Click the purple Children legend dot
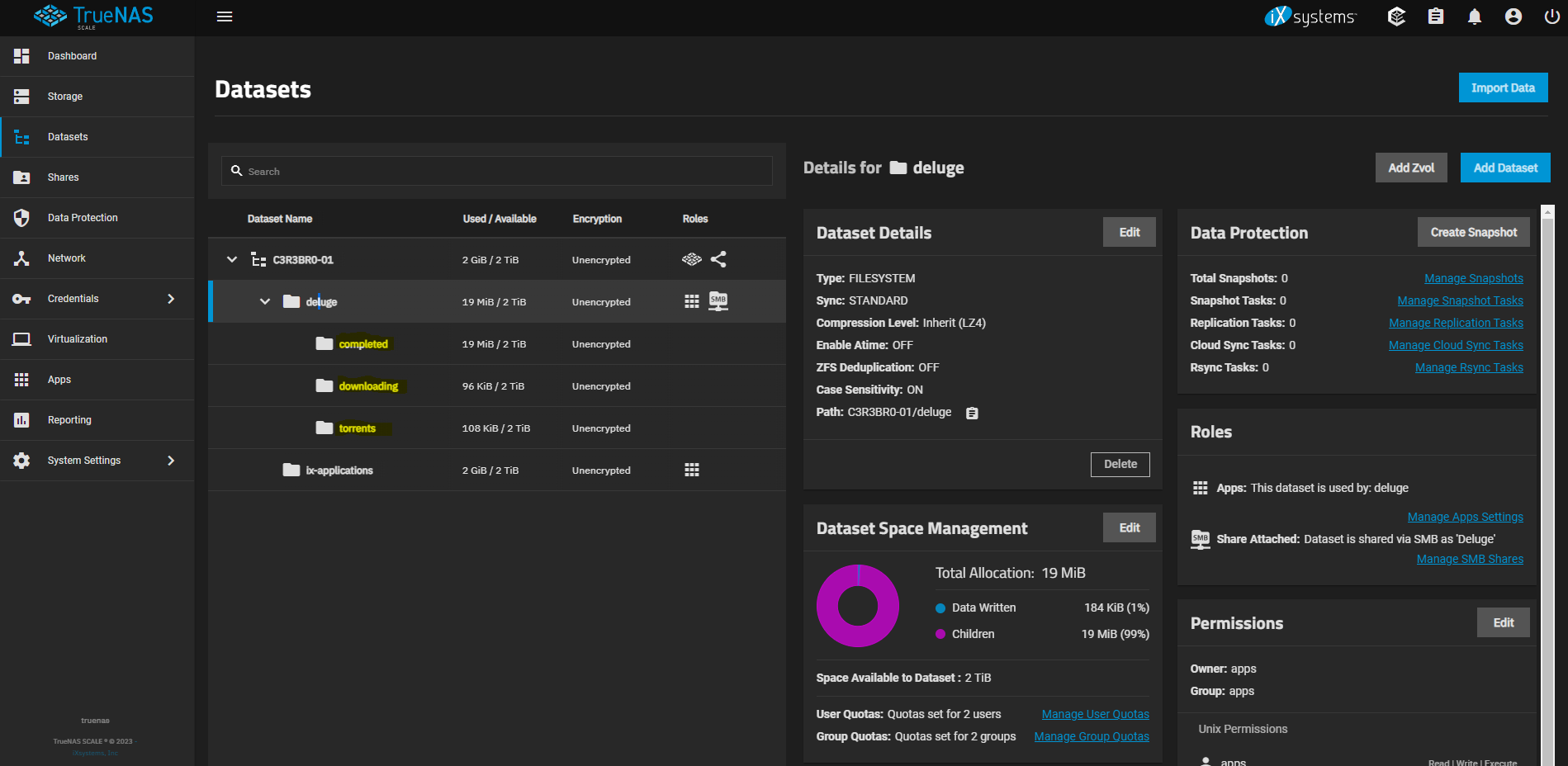The width and height of the screenshot is (1568, 766). (940, 634)
